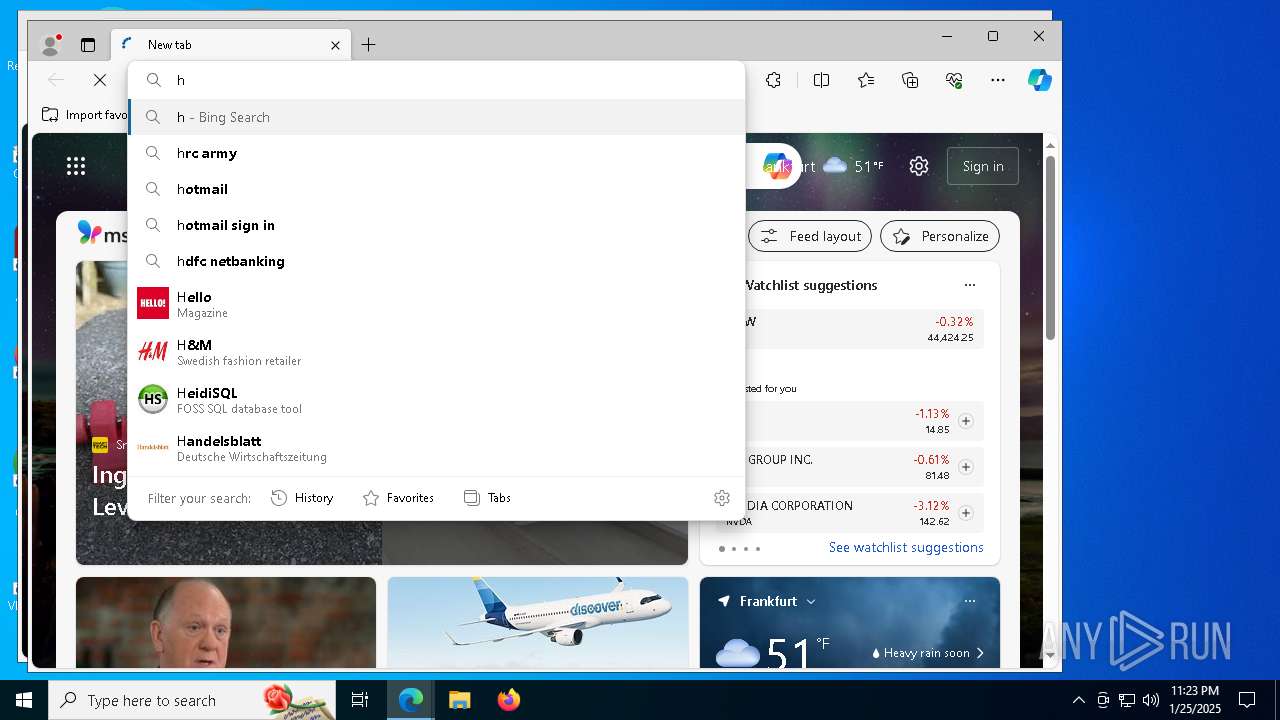
Task: Open the Heavy rain soon forecast
Action: 927,653
